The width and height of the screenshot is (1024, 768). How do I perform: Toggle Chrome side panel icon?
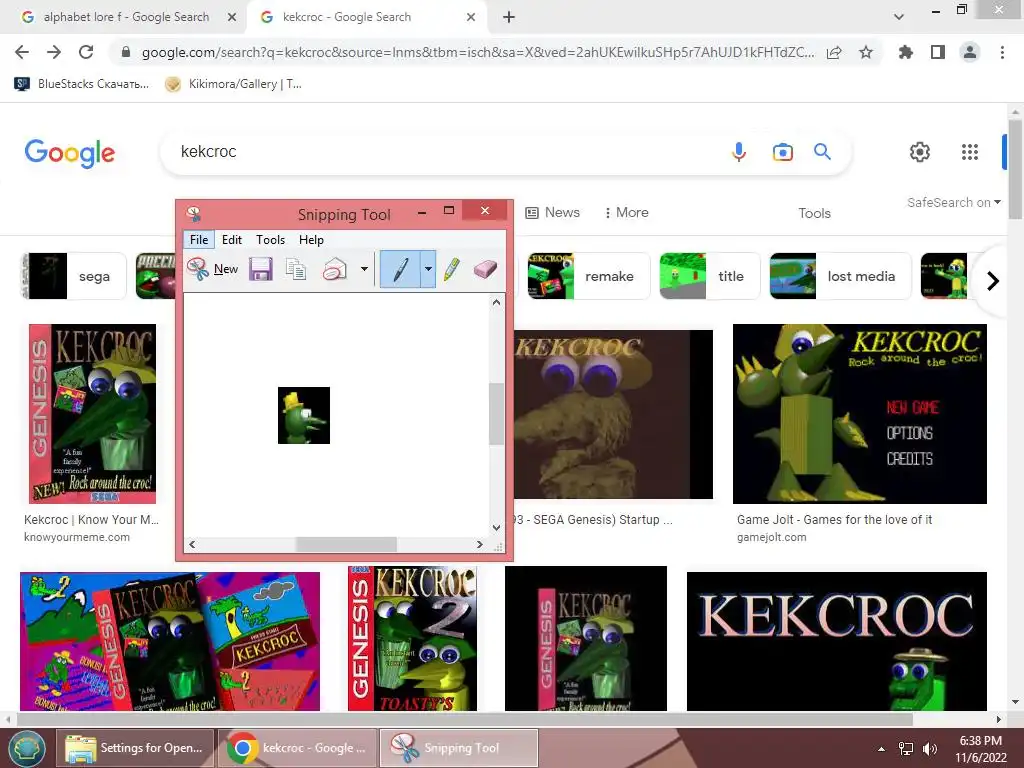pyautogui.click(x=938, y=52)
